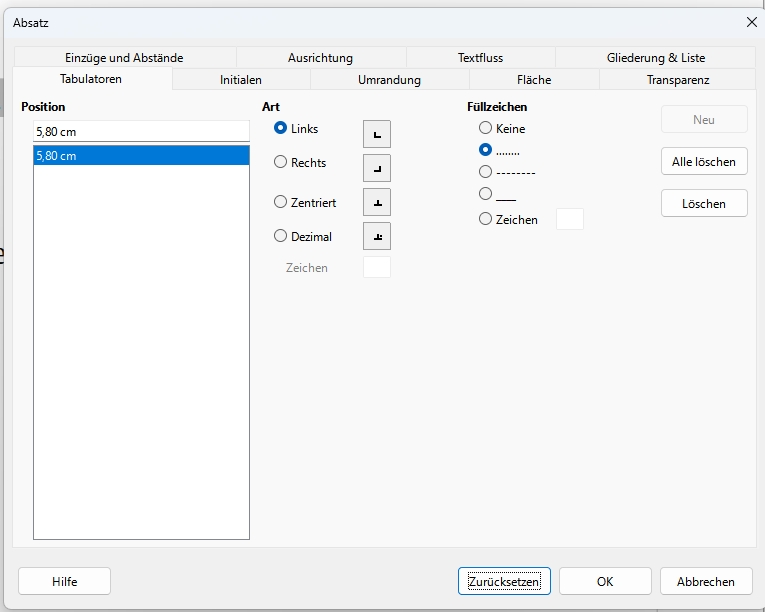Enable the custom Zeichen fill character option
The image size is (765, 612).
click(x=486, y=219)
